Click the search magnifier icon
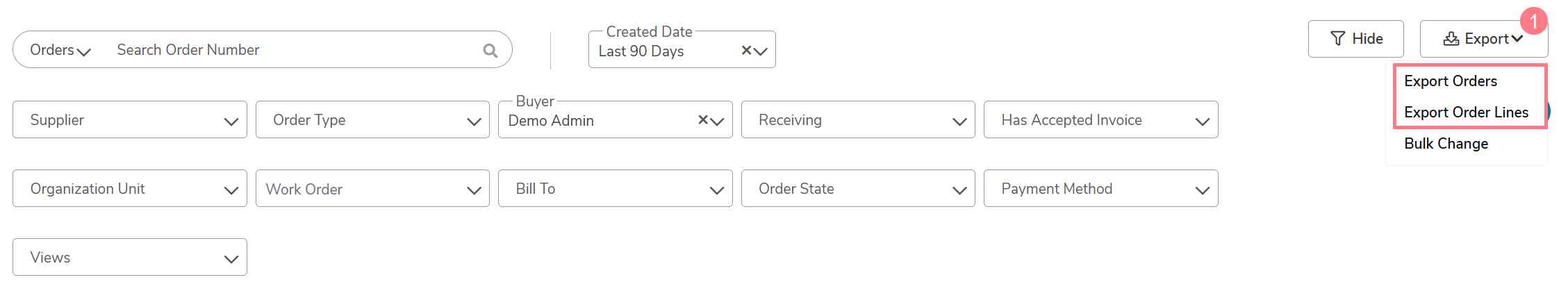Screen dimensions: 1568x282 click(490, 50)
